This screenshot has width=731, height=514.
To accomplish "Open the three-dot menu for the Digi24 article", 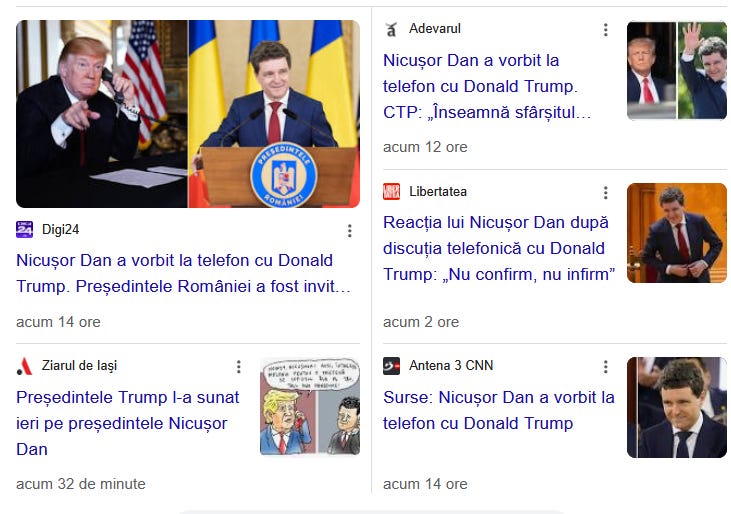I will (350, 231).
